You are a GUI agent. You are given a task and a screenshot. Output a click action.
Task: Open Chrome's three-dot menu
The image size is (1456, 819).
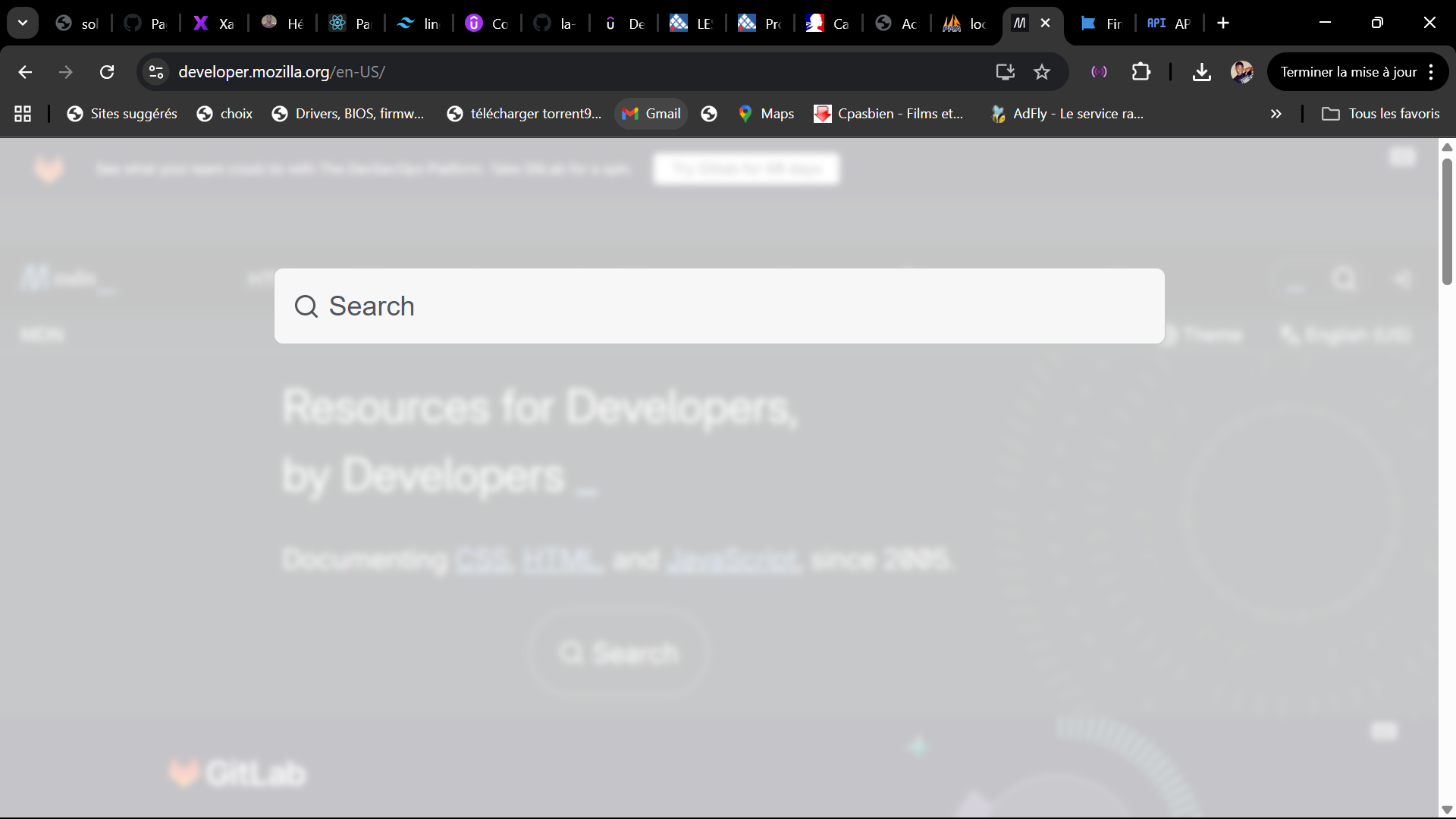[x=1431, y=72]
